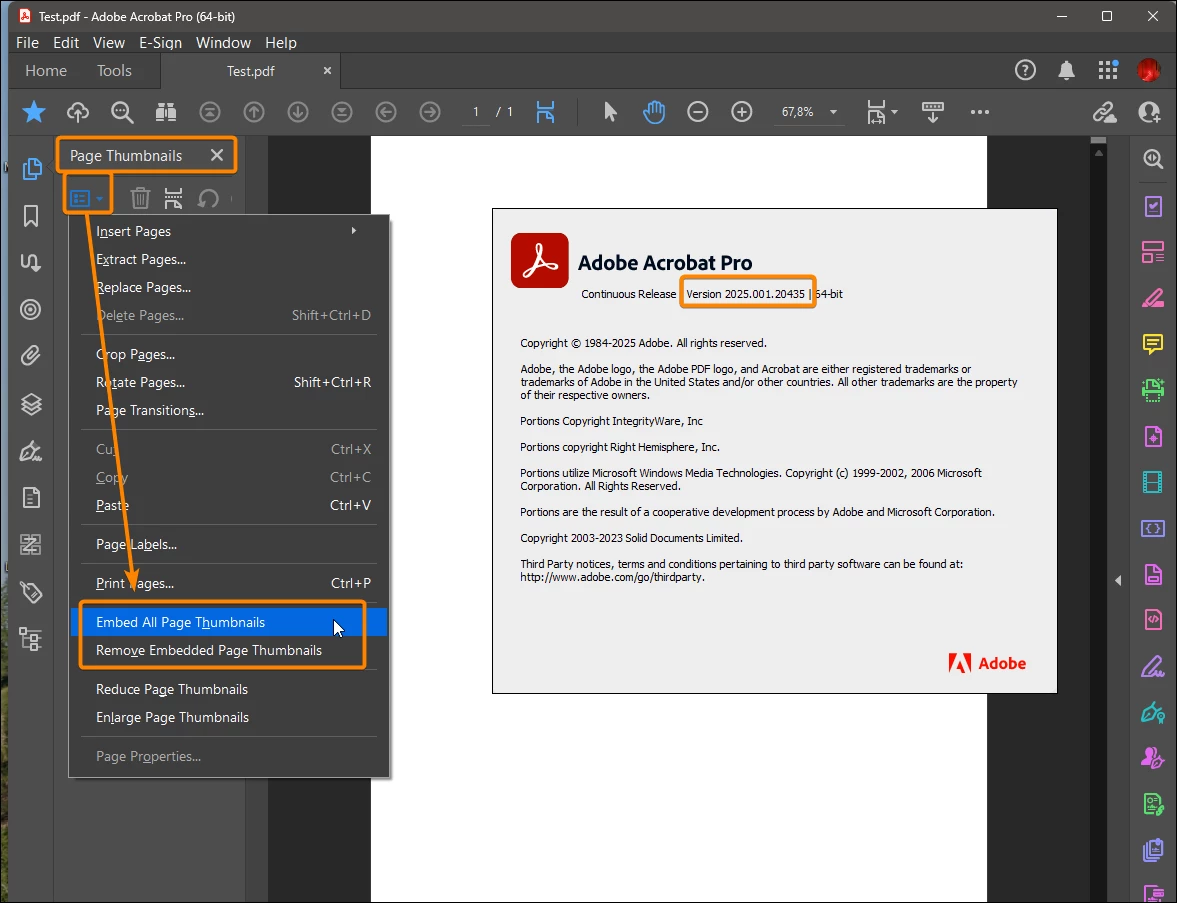The height and width of the screenshot is (903, 1177).
Task: Open the Tags panel icon in left sidebar
Action: (31, 593)
